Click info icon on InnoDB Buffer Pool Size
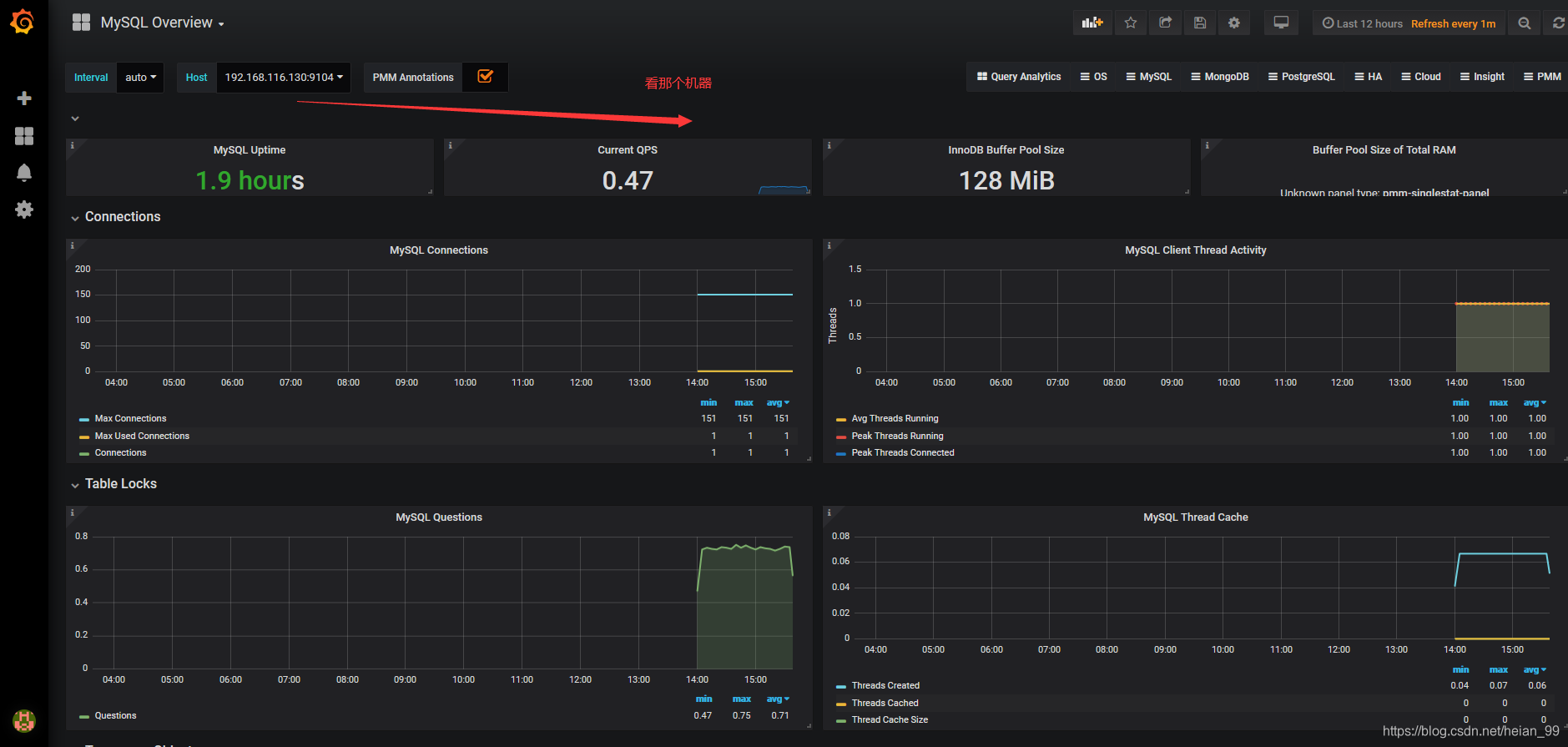 829,145
